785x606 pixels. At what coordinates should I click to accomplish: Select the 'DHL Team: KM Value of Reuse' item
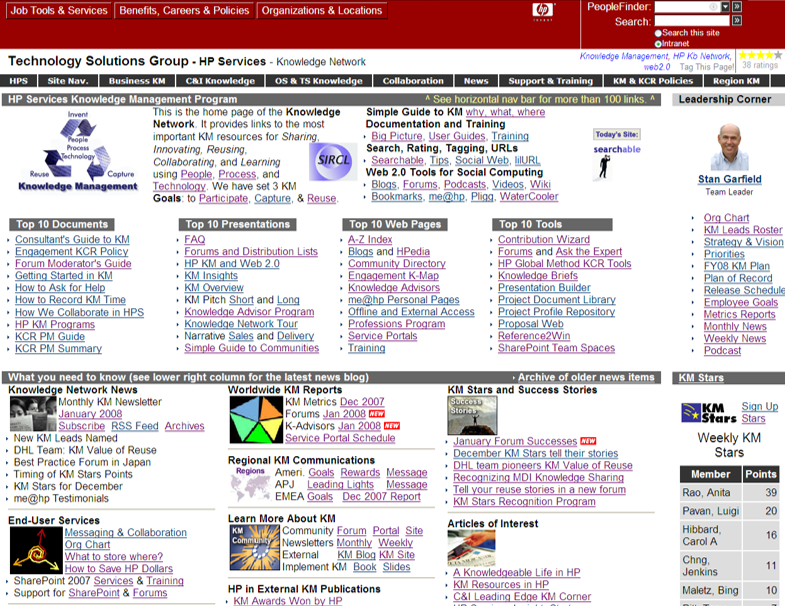tap(85, 450)
